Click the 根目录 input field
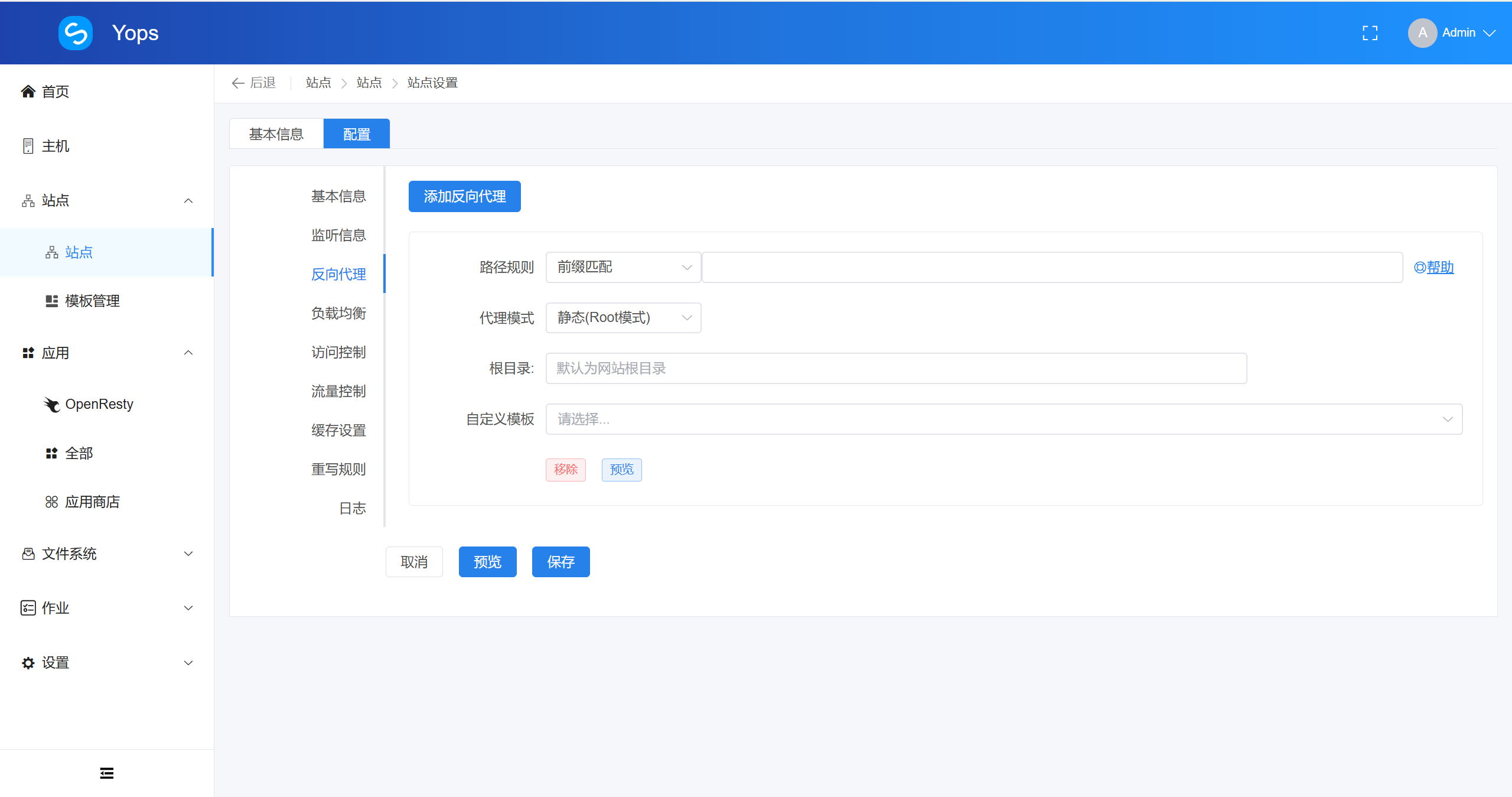This screenshot has height=797, width=1512. [x=895, y=368]
